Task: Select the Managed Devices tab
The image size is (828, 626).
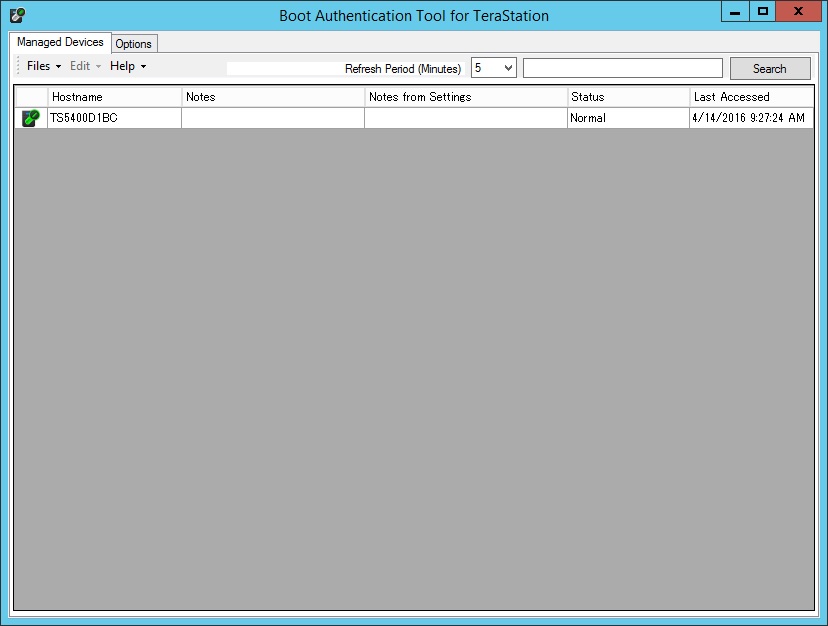Action: [60, 42]
